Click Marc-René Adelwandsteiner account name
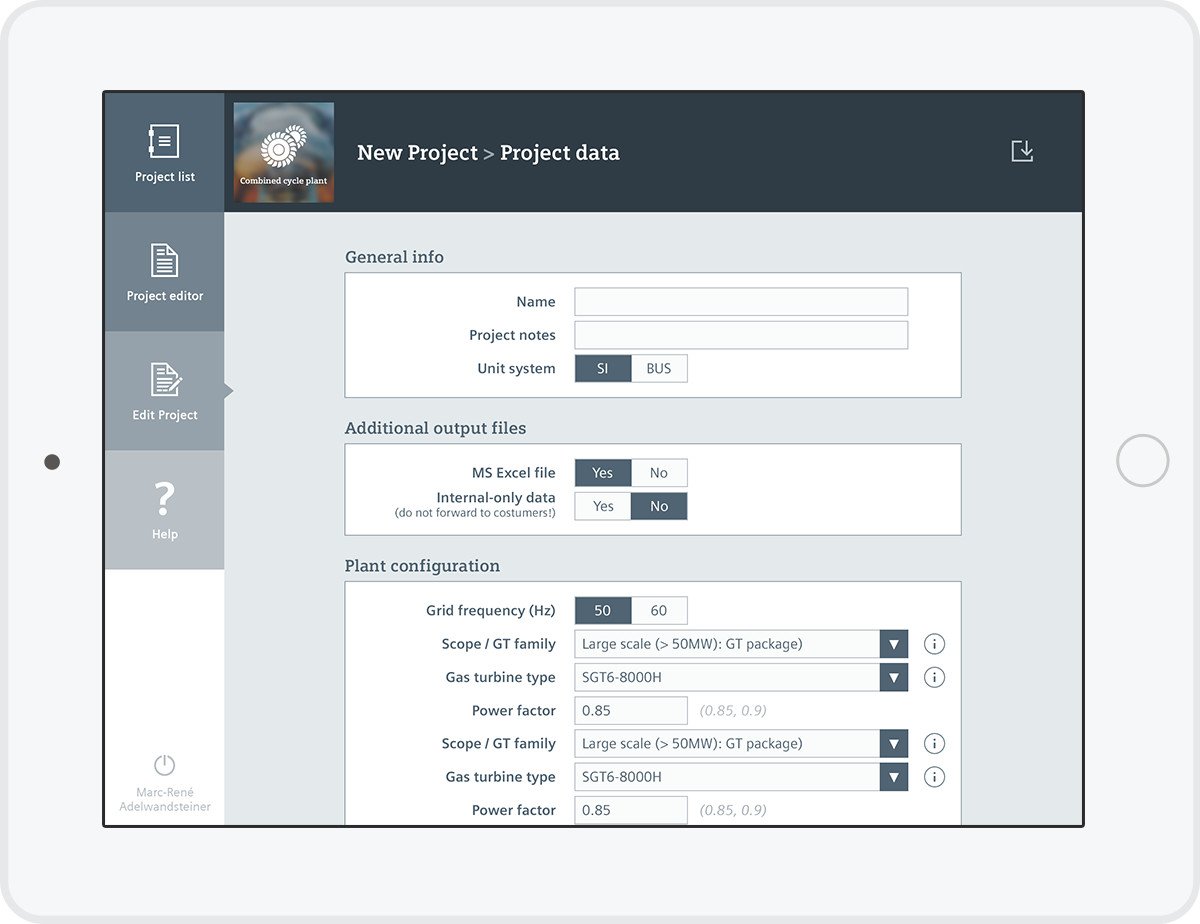Image resolution: width=1200 pixels, height=924 pixels. coord(164,798)
